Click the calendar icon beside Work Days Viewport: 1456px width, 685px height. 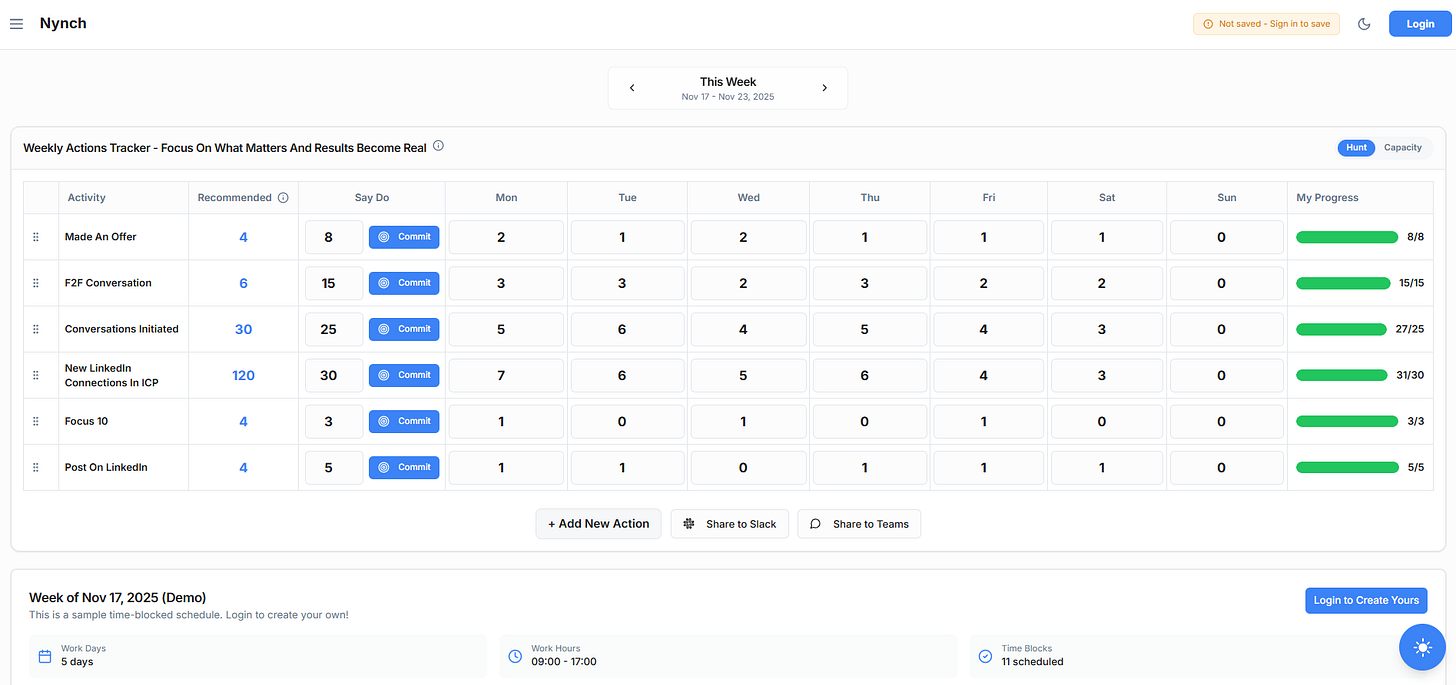pos(45,656)
